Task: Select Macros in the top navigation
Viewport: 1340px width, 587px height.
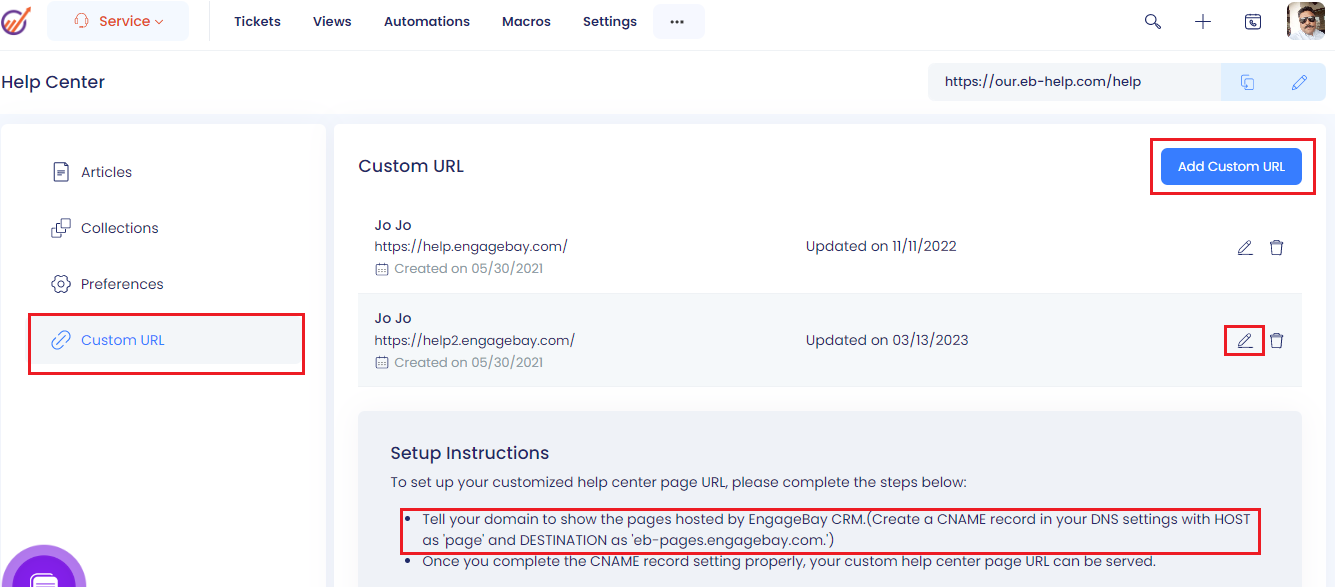Action: click(526, 21)
